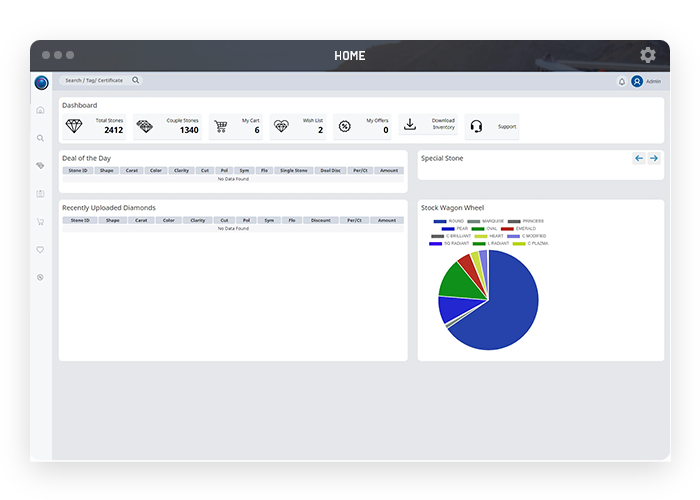Click Total Stones count 2412

coord(113,130)
